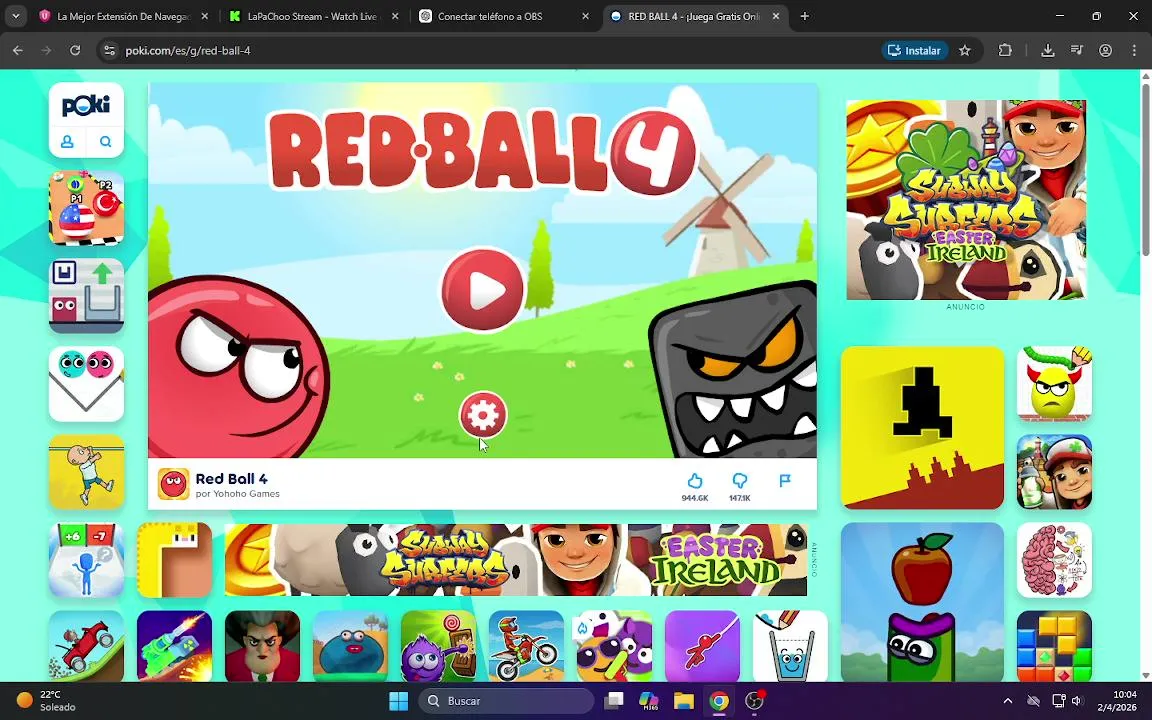Open the Chrome profile avatar icon

tap(1105, 51)
